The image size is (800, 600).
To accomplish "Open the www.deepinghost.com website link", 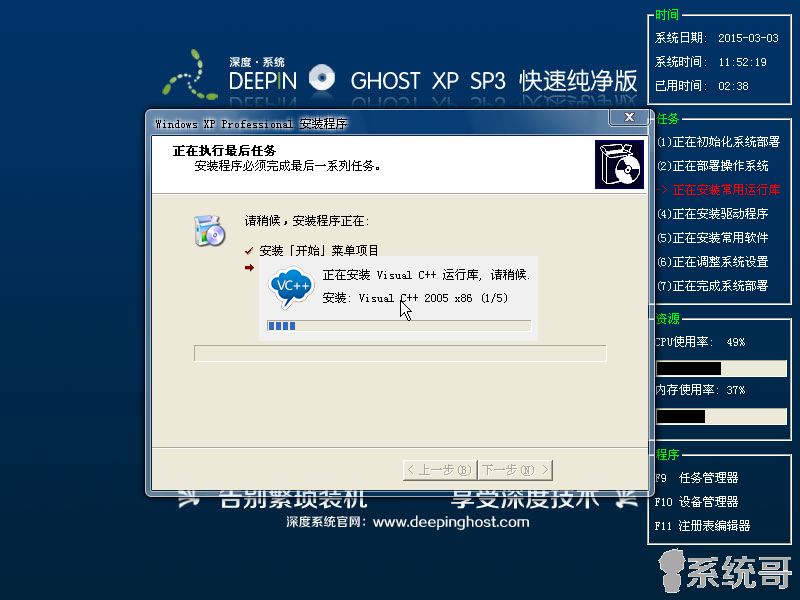I will tap(451, 522).
